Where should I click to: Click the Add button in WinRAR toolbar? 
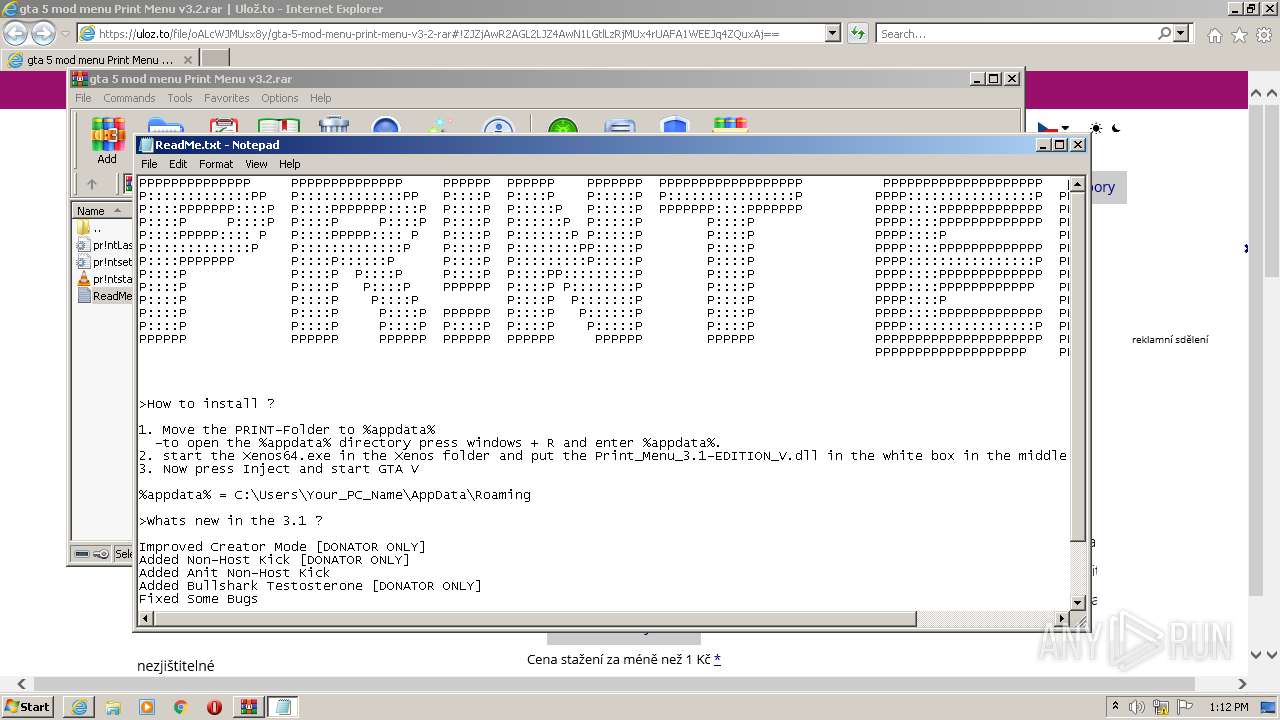click(x=107, y=140)
